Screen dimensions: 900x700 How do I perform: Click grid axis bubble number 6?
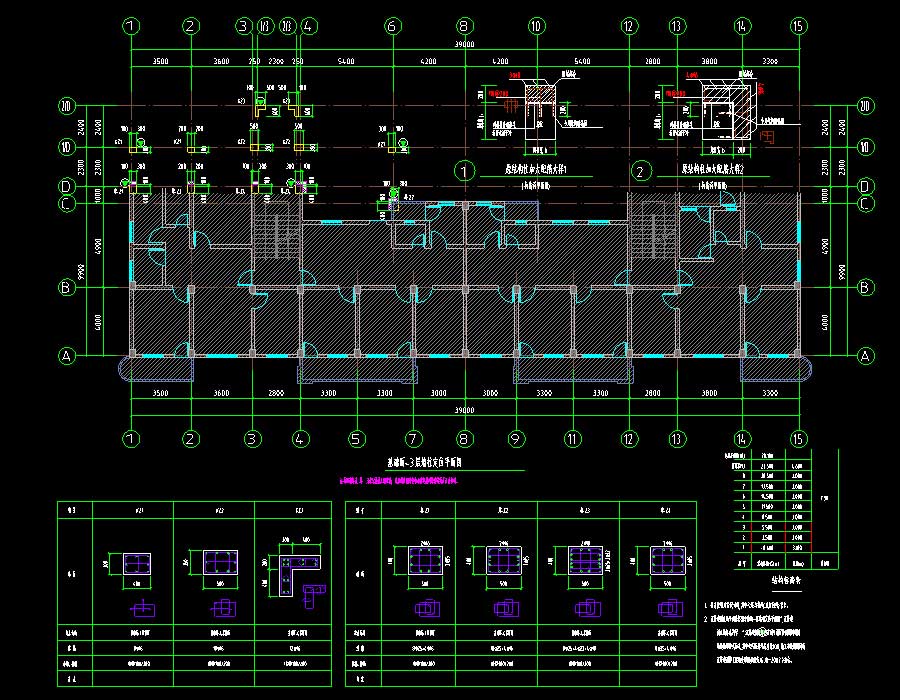392,26
